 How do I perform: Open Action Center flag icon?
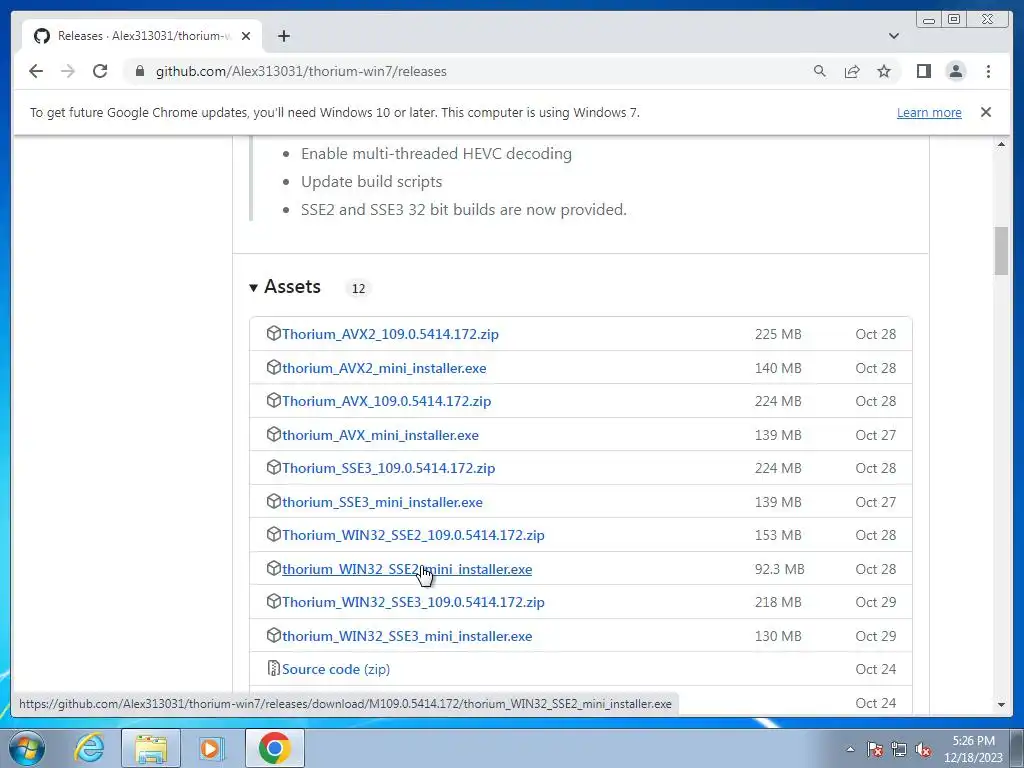pyautogui.click(x=875, y=749)
